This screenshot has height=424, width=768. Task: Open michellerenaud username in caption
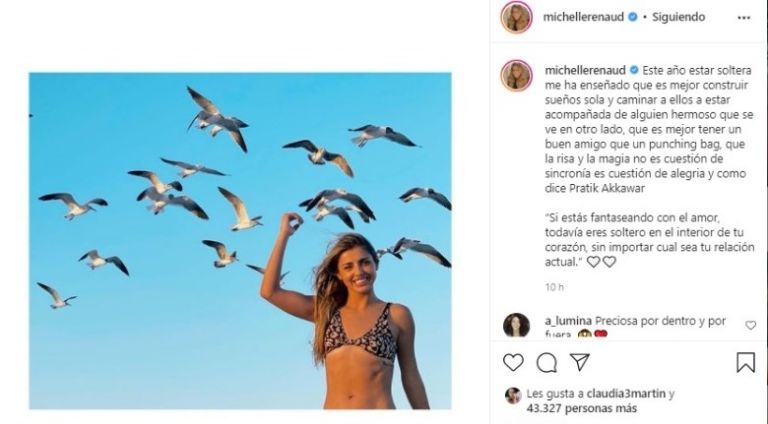tap(584, 70)
